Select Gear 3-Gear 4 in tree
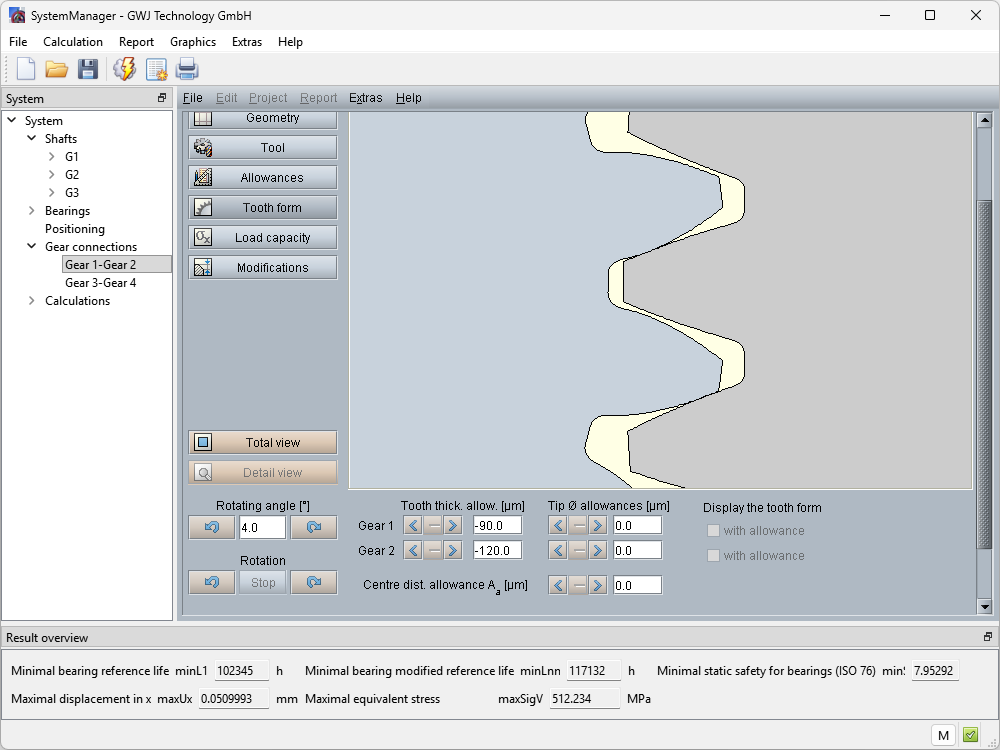The height and width of the screenshot is (750, 1000). pos(100,283)
